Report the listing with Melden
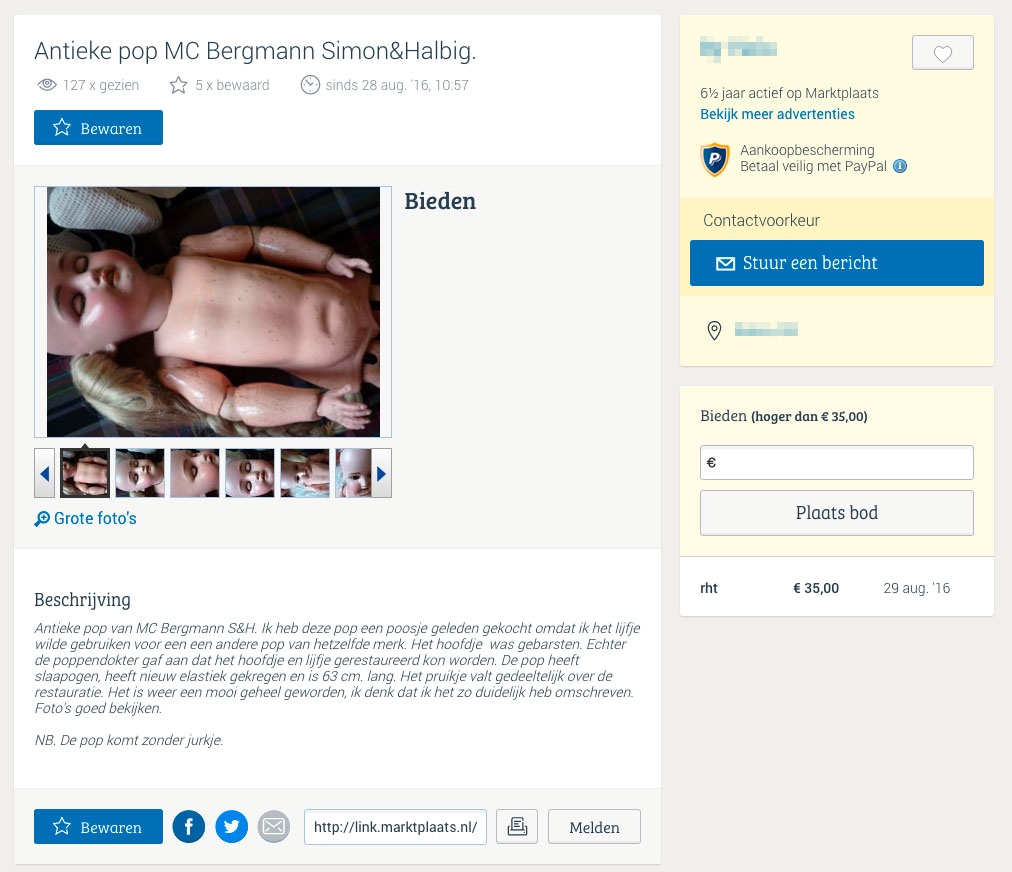 pos(594,826)
